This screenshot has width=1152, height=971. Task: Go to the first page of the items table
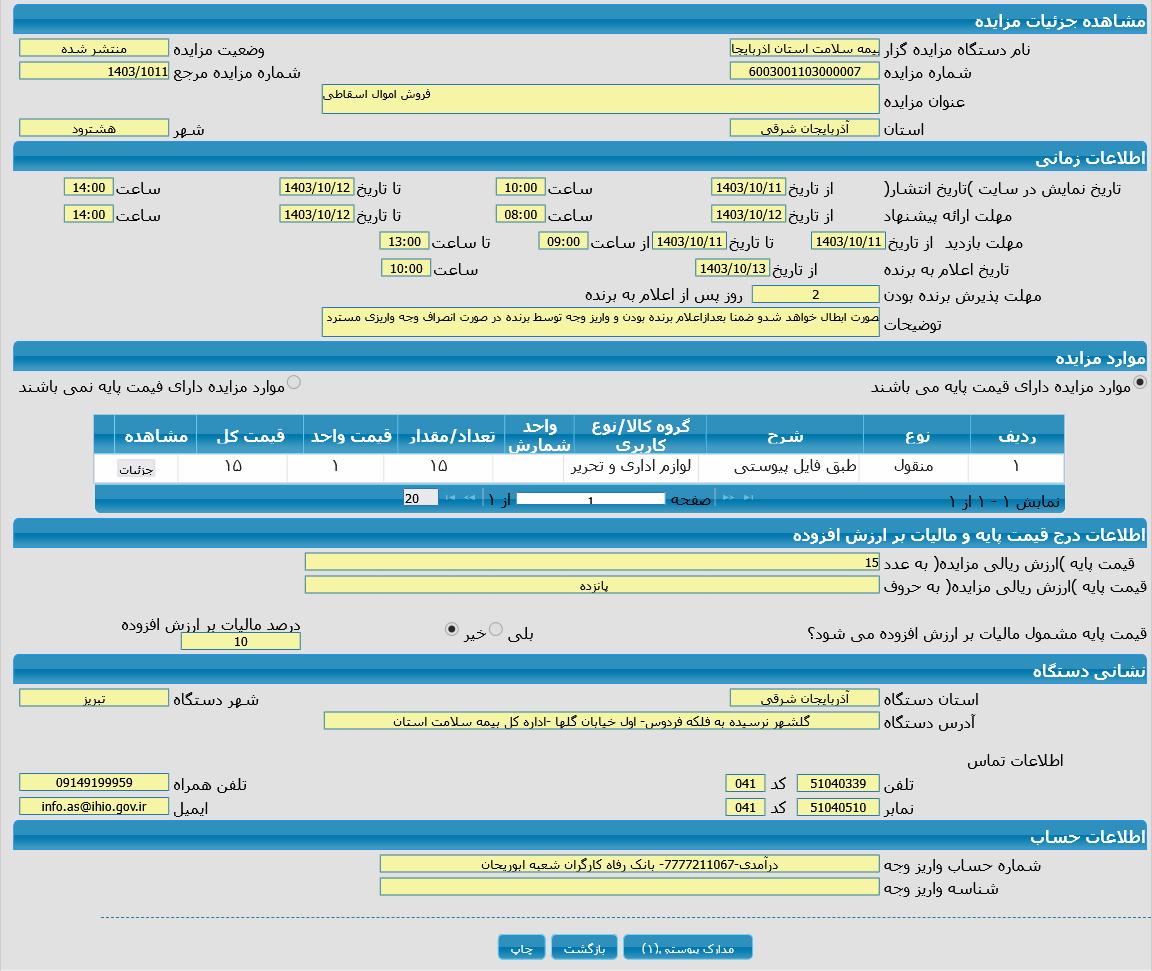coord(748,498)
